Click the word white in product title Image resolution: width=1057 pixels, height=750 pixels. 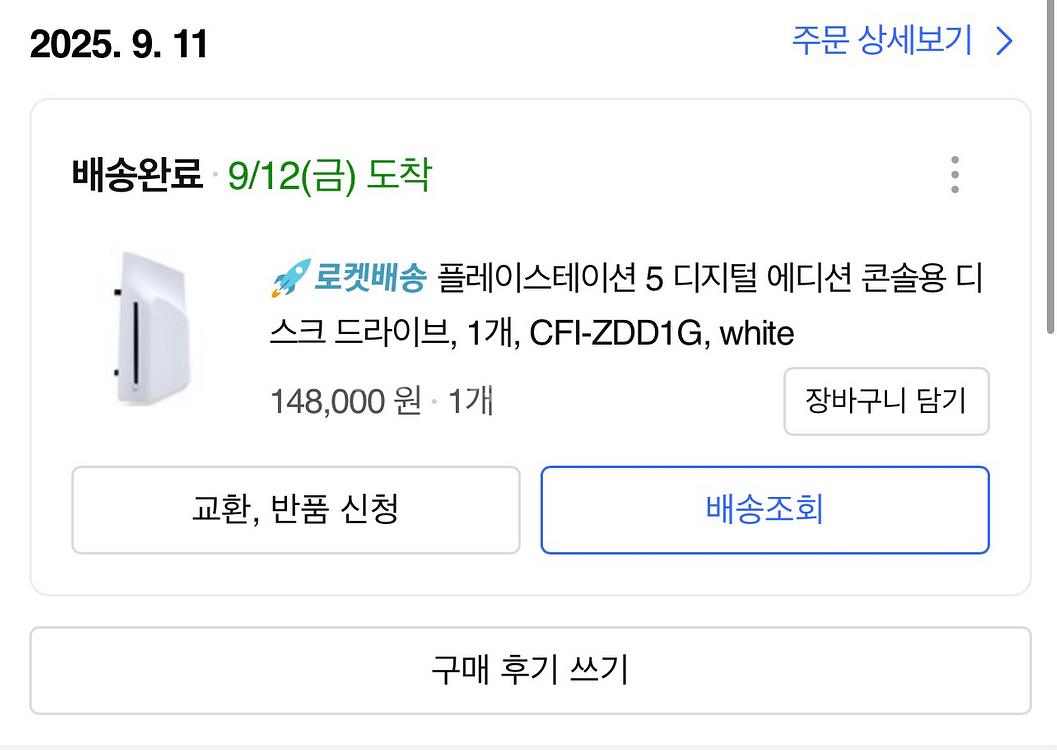click(756, 333)
